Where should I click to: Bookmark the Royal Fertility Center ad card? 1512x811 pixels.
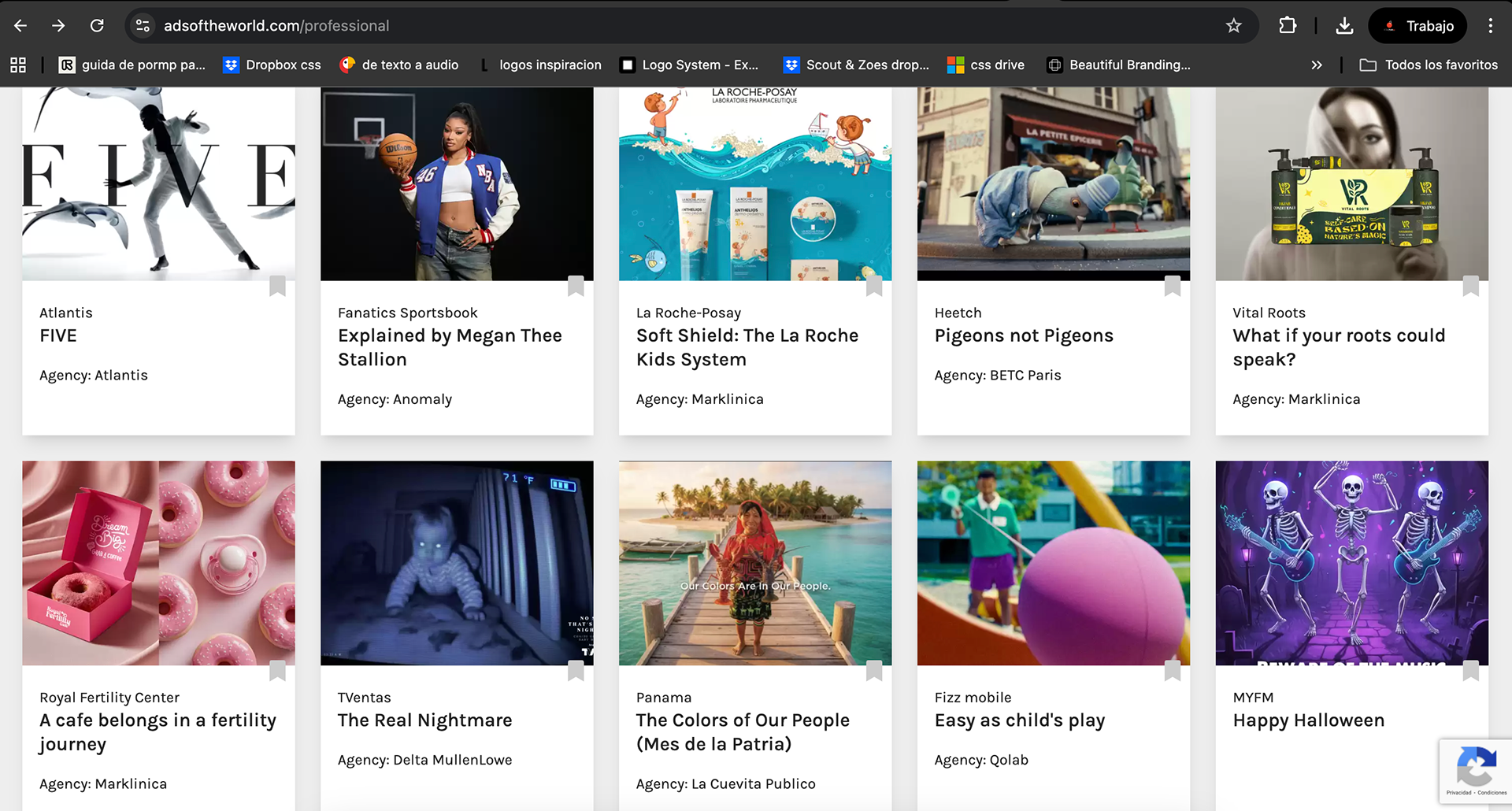click(x=277, y=671)
